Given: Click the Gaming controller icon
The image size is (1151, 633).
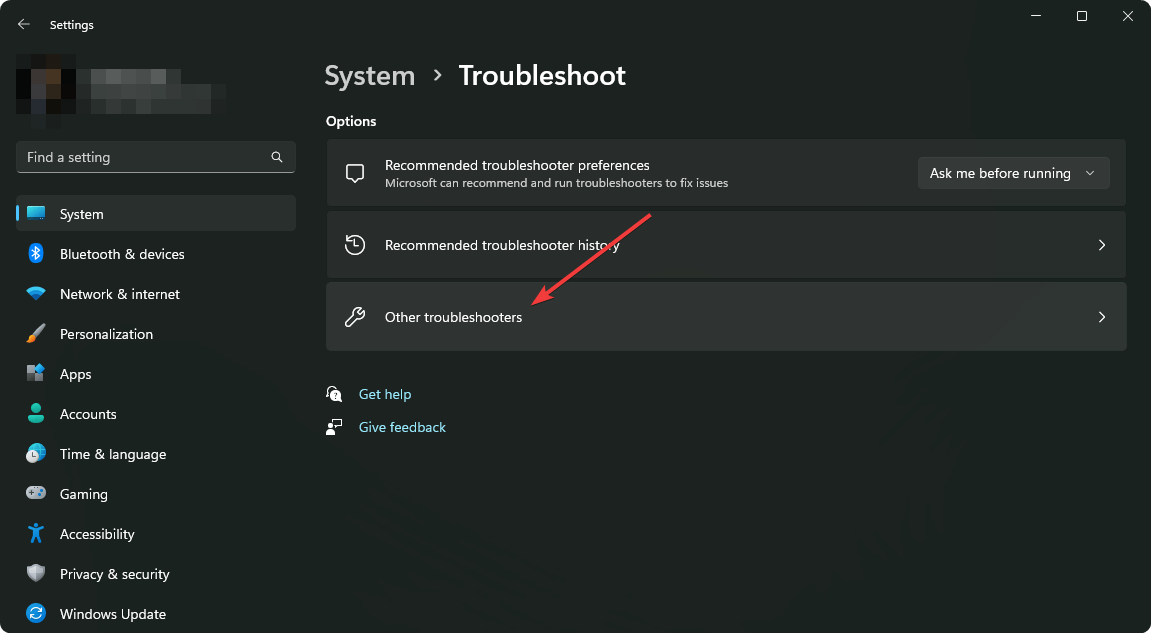Looking at the screenshot, I should (36, 494).
